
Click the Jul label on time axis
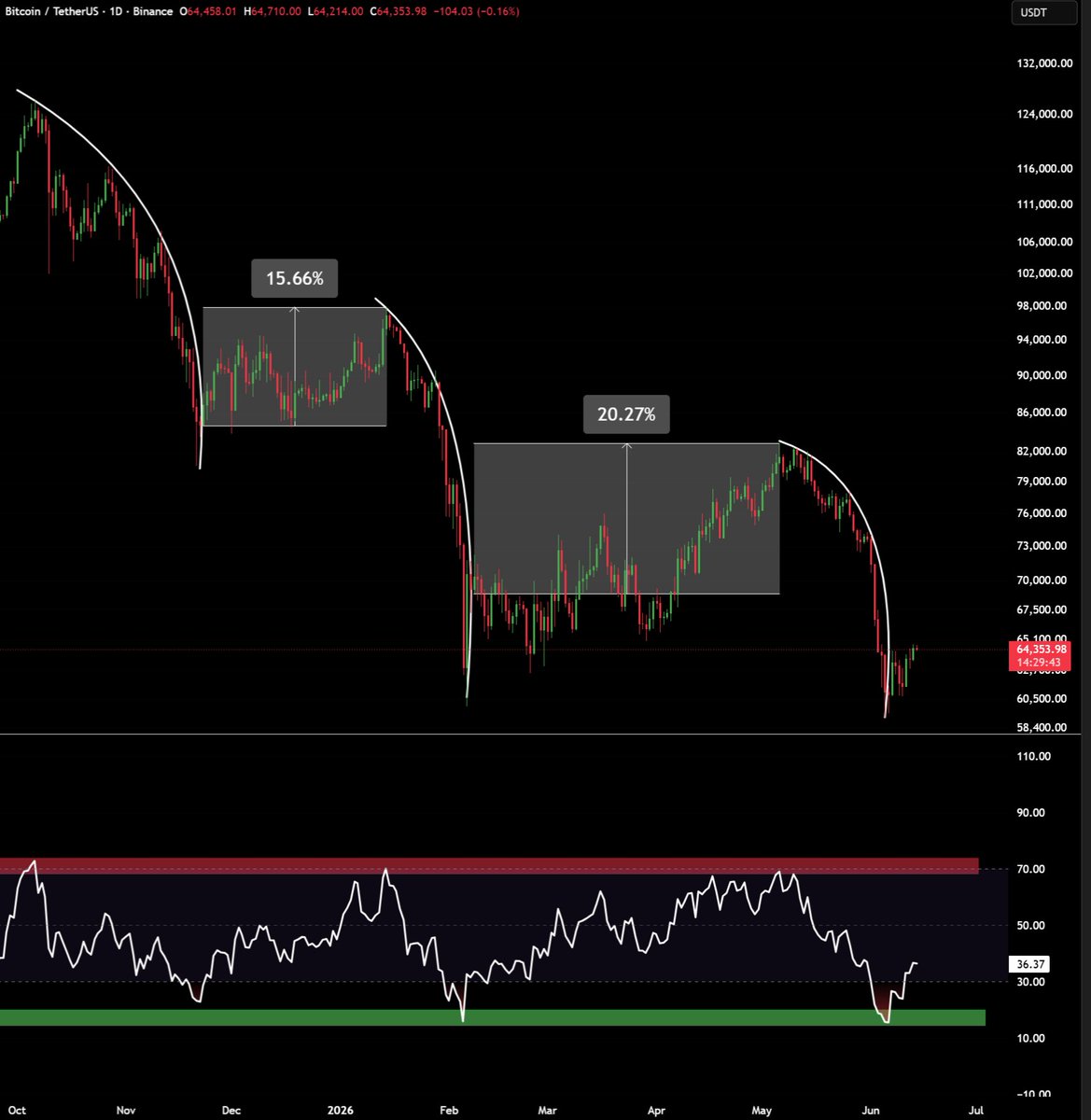pyautogui.click(x=977, y=1111)
